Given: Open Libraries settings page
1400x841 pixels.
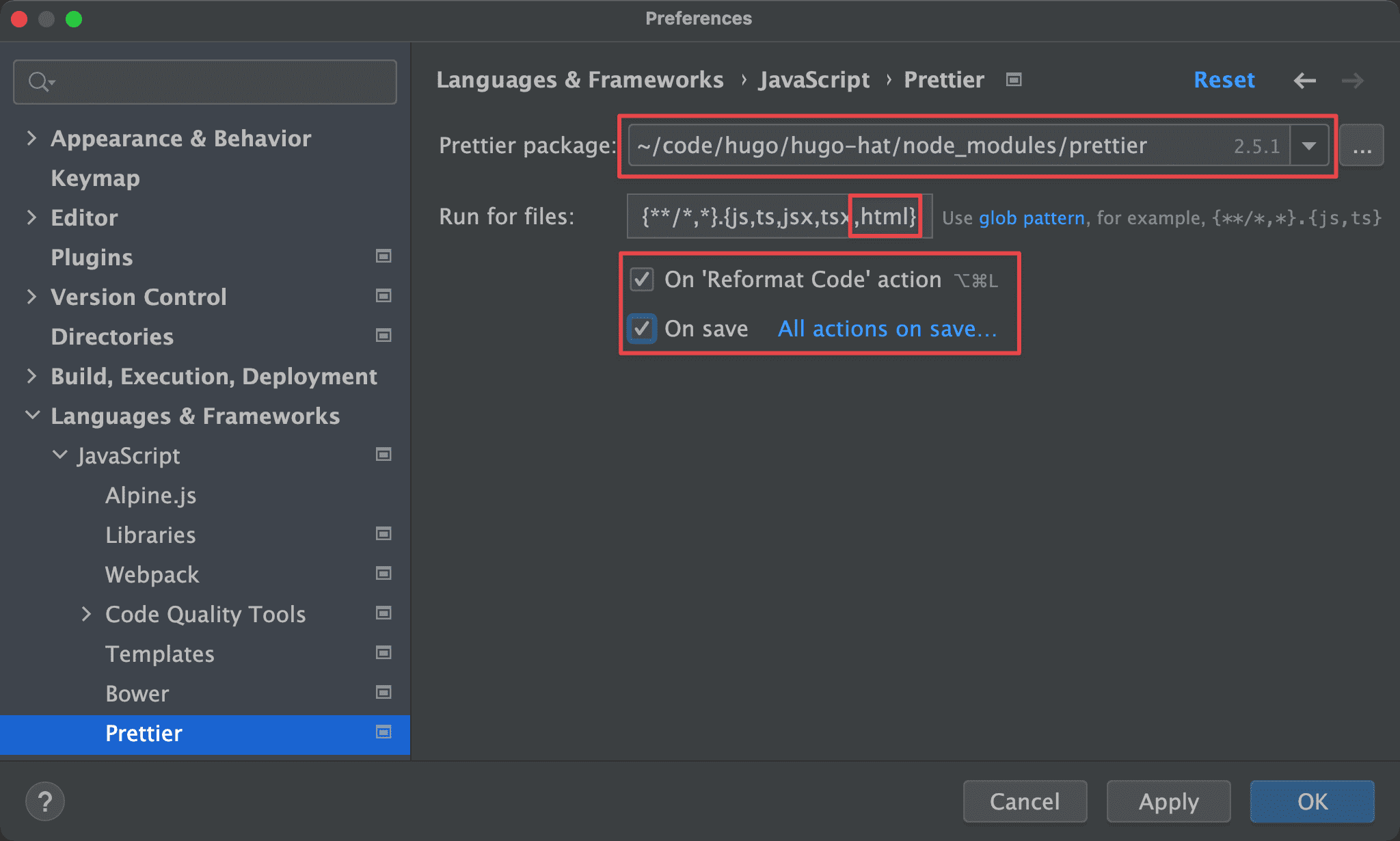Looking at the screenshot, I should pyautogui.click(x=150, y=535).
